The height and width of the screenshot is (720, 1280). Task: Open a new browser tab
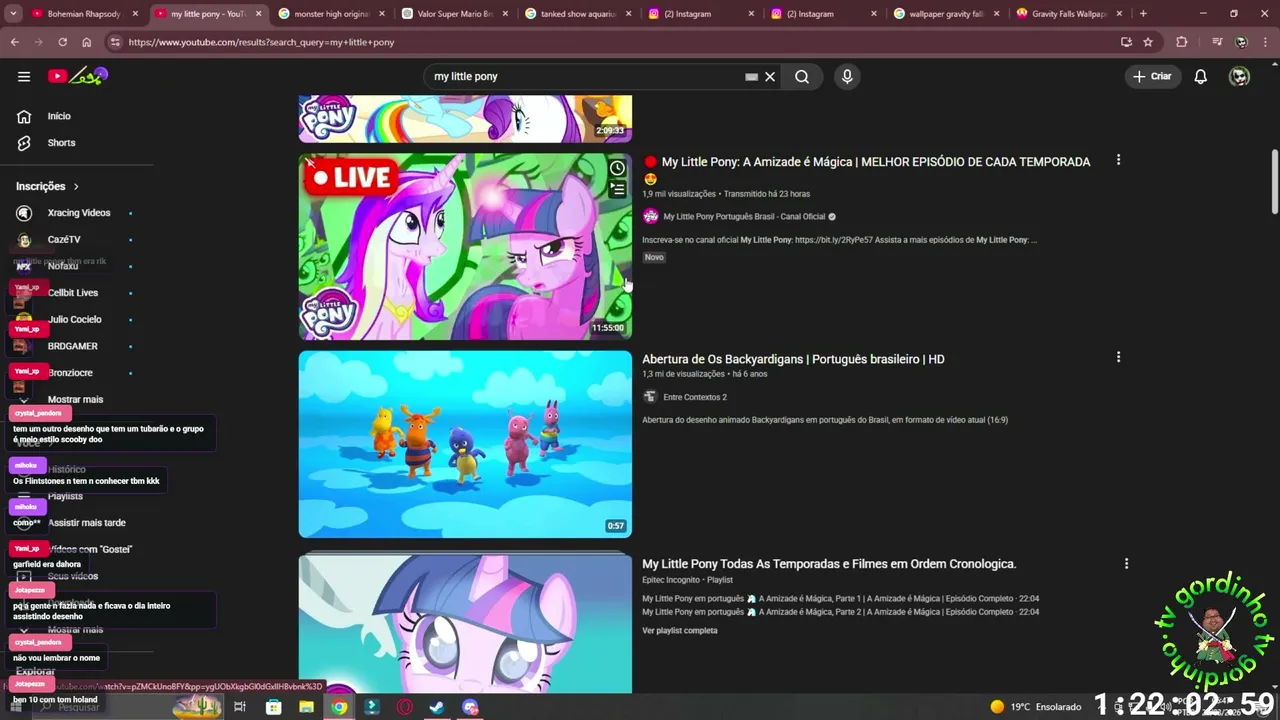pyautogui.click(x=1143, y=14)
